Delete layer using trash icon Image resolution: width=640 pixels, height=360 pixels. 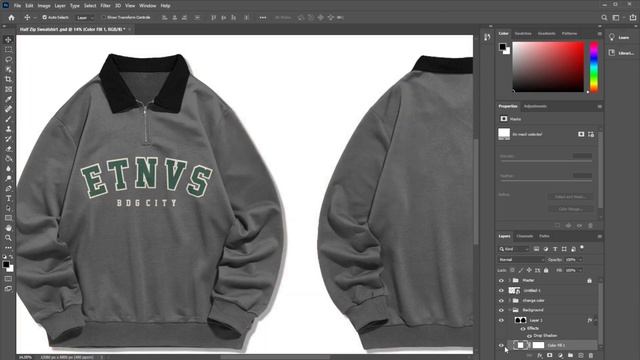point(591,356)
